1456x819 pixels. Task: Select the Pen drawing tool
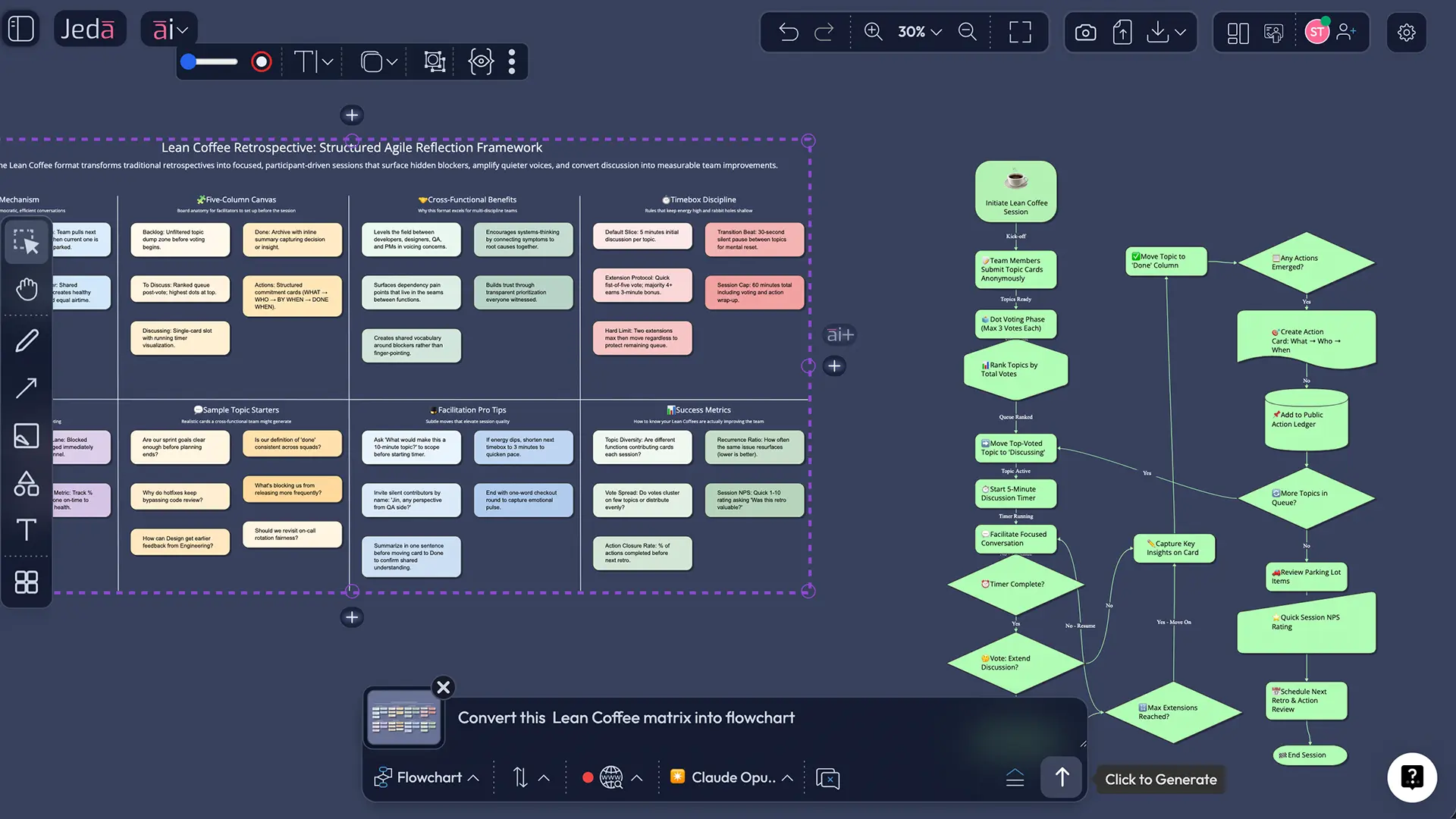pos(27,340)
